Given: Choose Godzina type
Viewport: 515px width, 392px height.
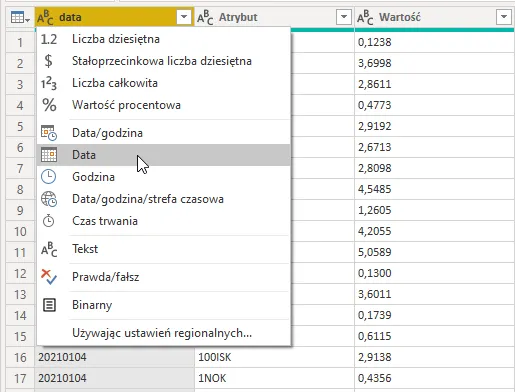Looking at the screenshot, I should (x=163, y=177).
